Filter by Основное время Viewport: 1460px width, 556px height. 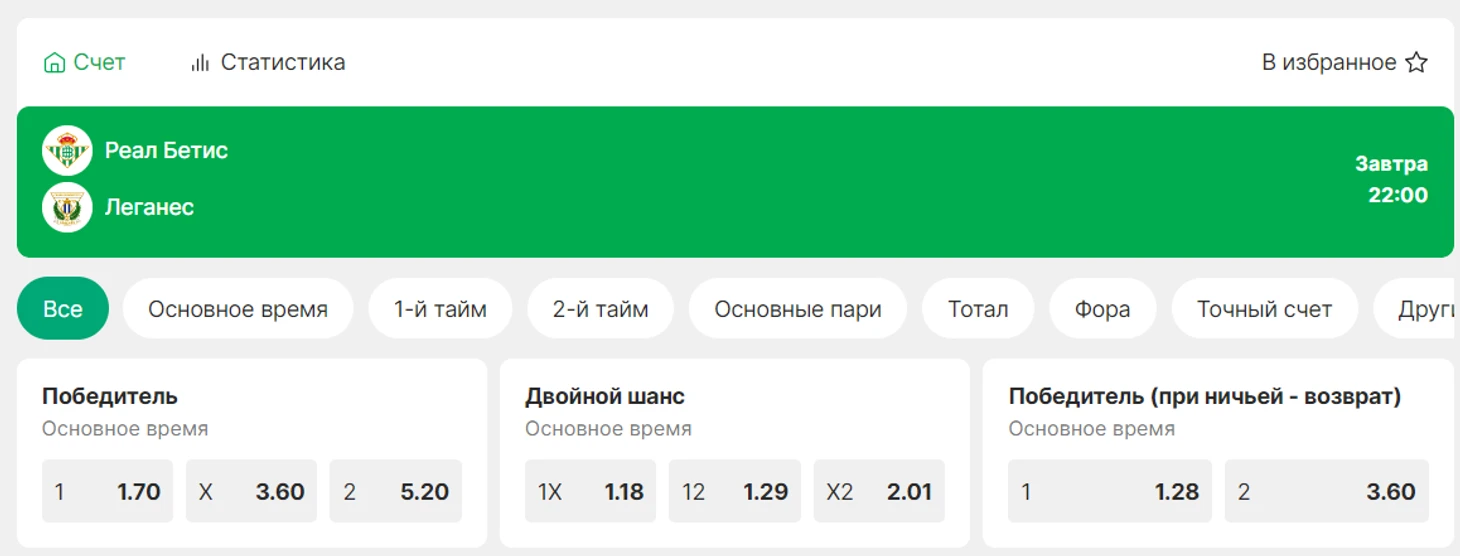coord(238,309)
